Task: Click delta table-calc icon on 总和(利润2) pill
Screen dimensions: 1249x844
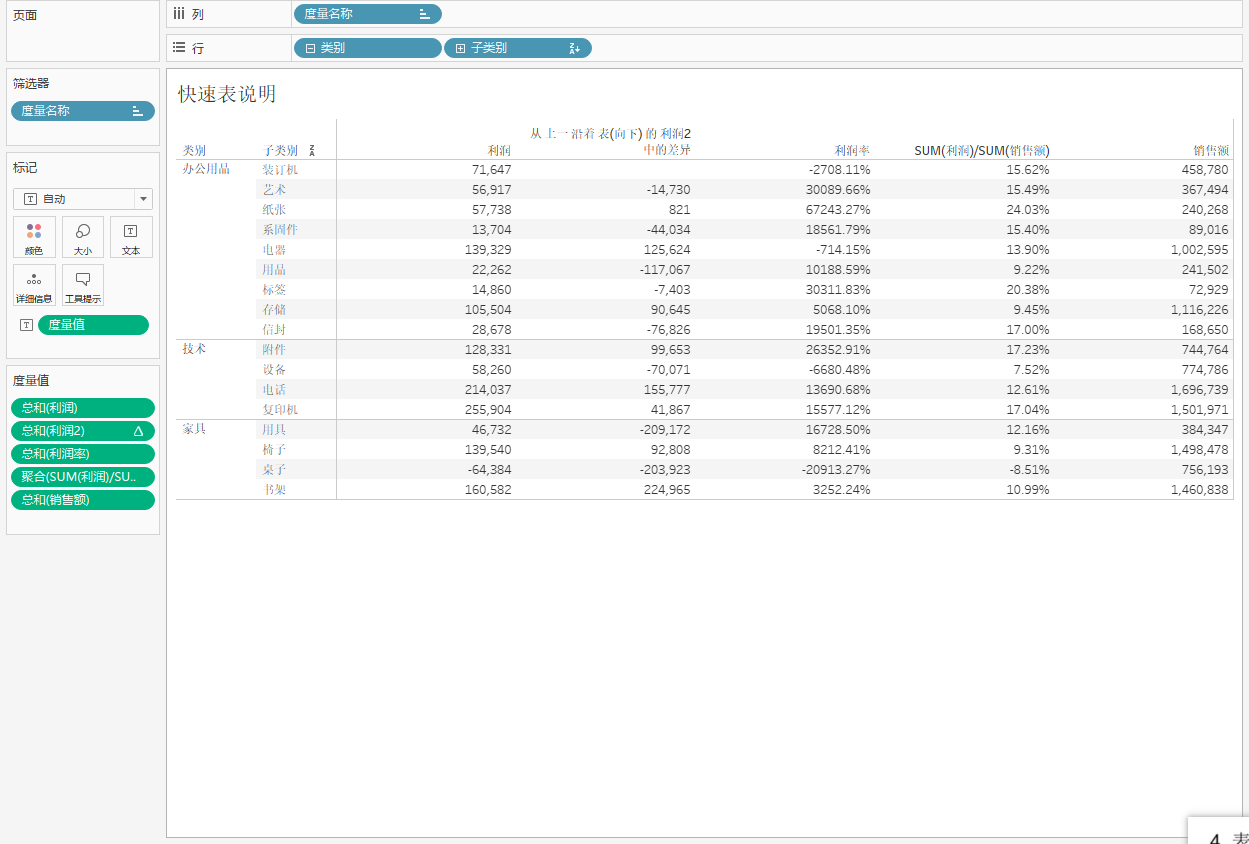Action: tap(138, 431)
